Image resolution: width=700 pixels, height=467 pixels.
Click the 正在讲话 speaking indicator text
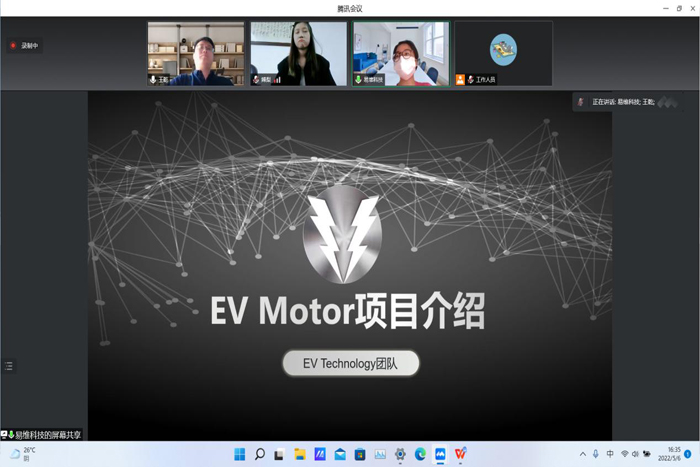point(623,102)
